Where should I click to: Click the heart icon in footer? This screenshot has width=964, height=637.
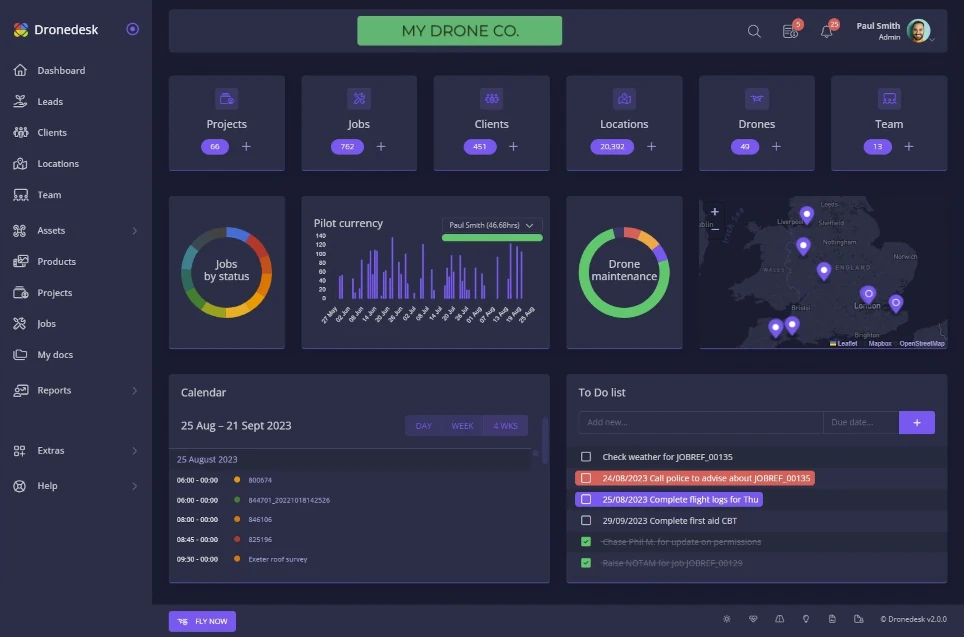(x=753, y=619)
